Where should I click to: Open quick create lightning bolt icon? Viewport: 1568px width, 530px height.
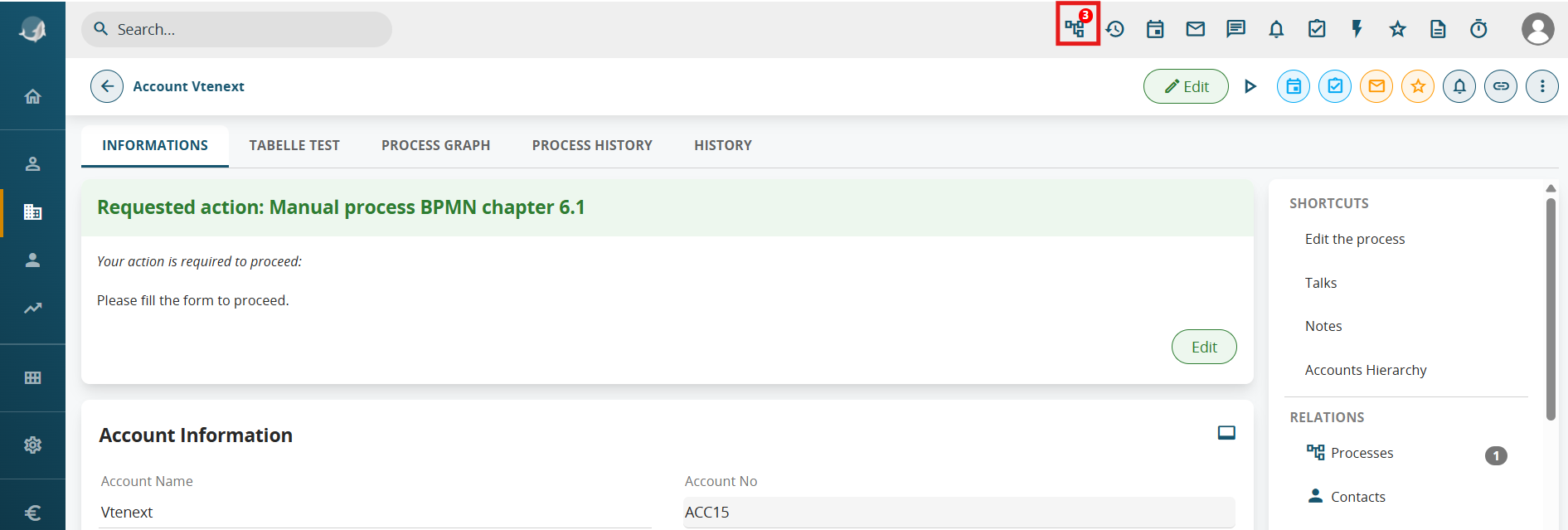(1357, 29)
